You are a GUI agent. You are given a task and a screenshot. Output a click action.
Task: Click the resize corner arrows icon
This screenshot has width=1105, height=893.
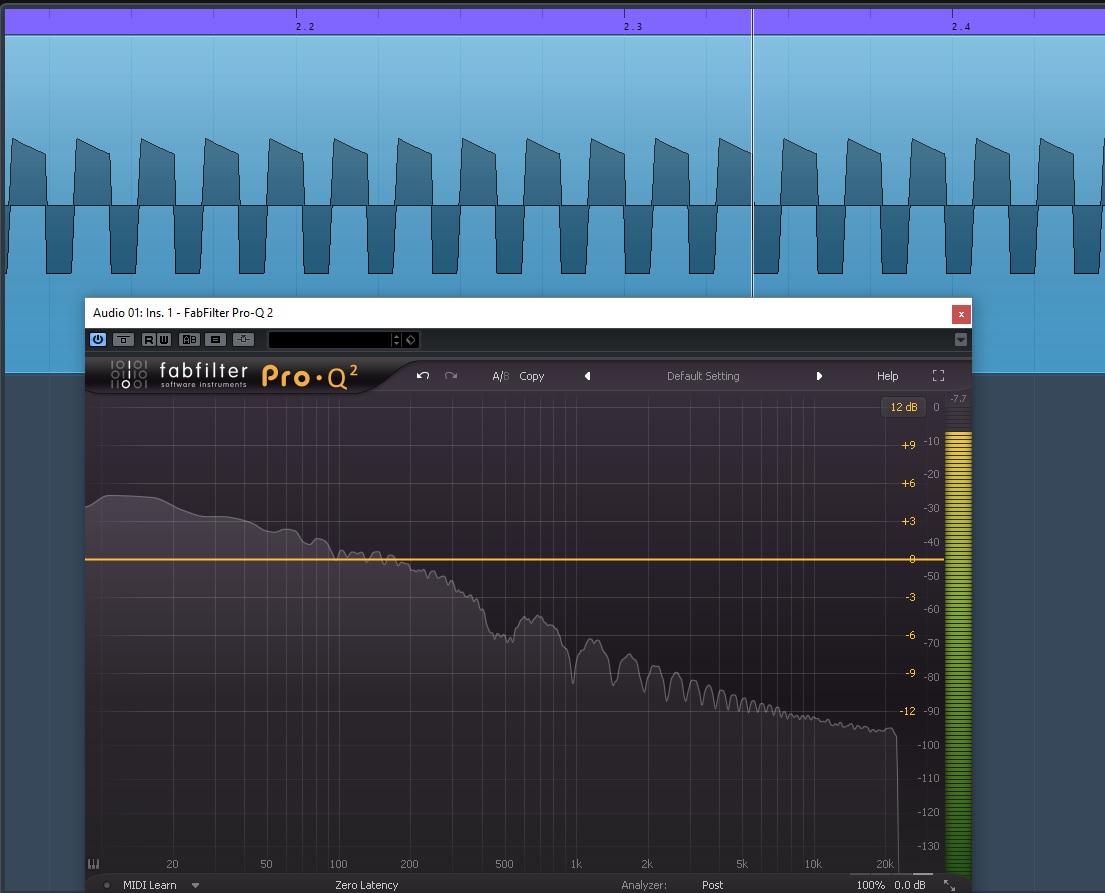tap(949, 885)
